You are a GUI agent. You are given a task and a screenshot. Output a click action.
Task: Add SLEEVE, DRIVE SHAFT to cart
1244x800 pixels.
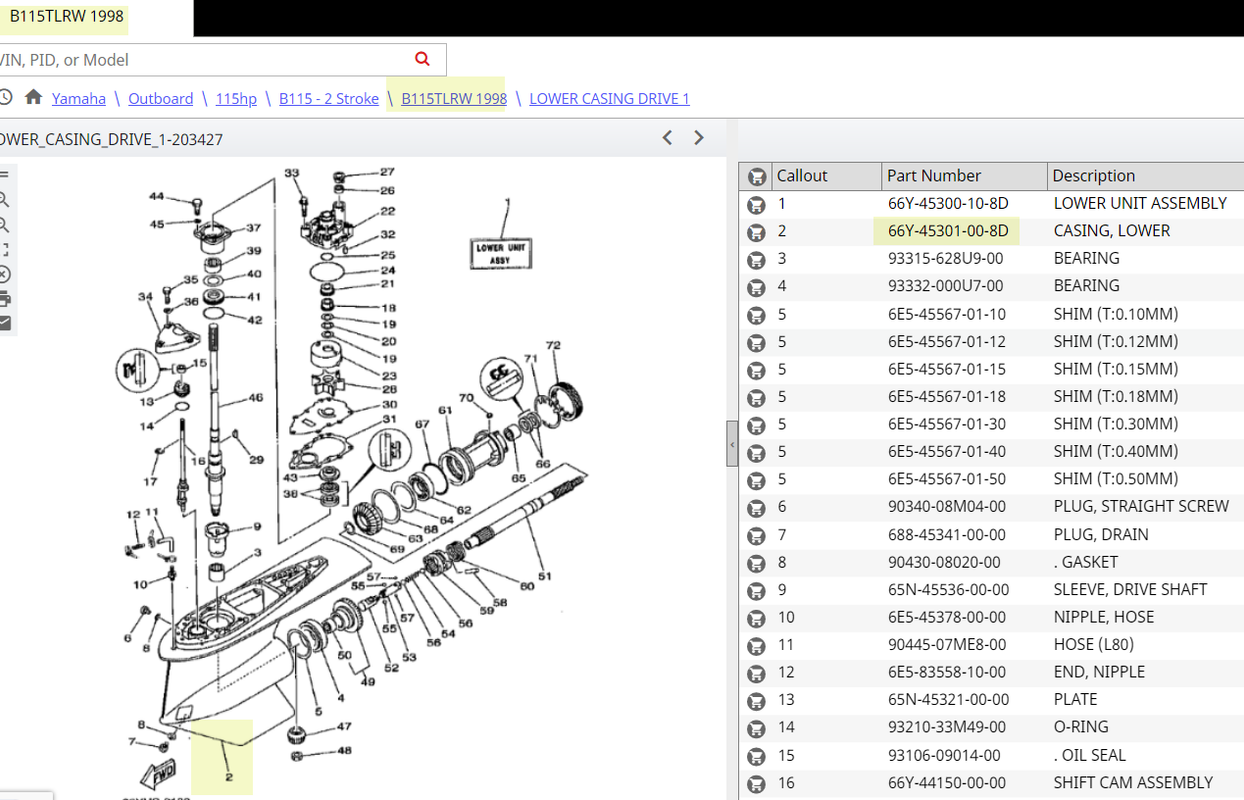(x=757, y=590)
